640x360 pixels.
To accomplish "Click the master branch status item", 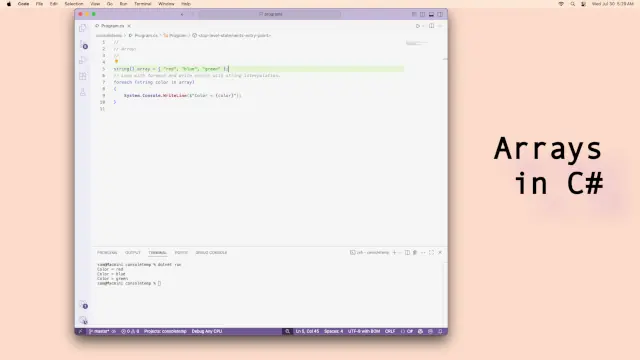I will [x=99, y=331].
